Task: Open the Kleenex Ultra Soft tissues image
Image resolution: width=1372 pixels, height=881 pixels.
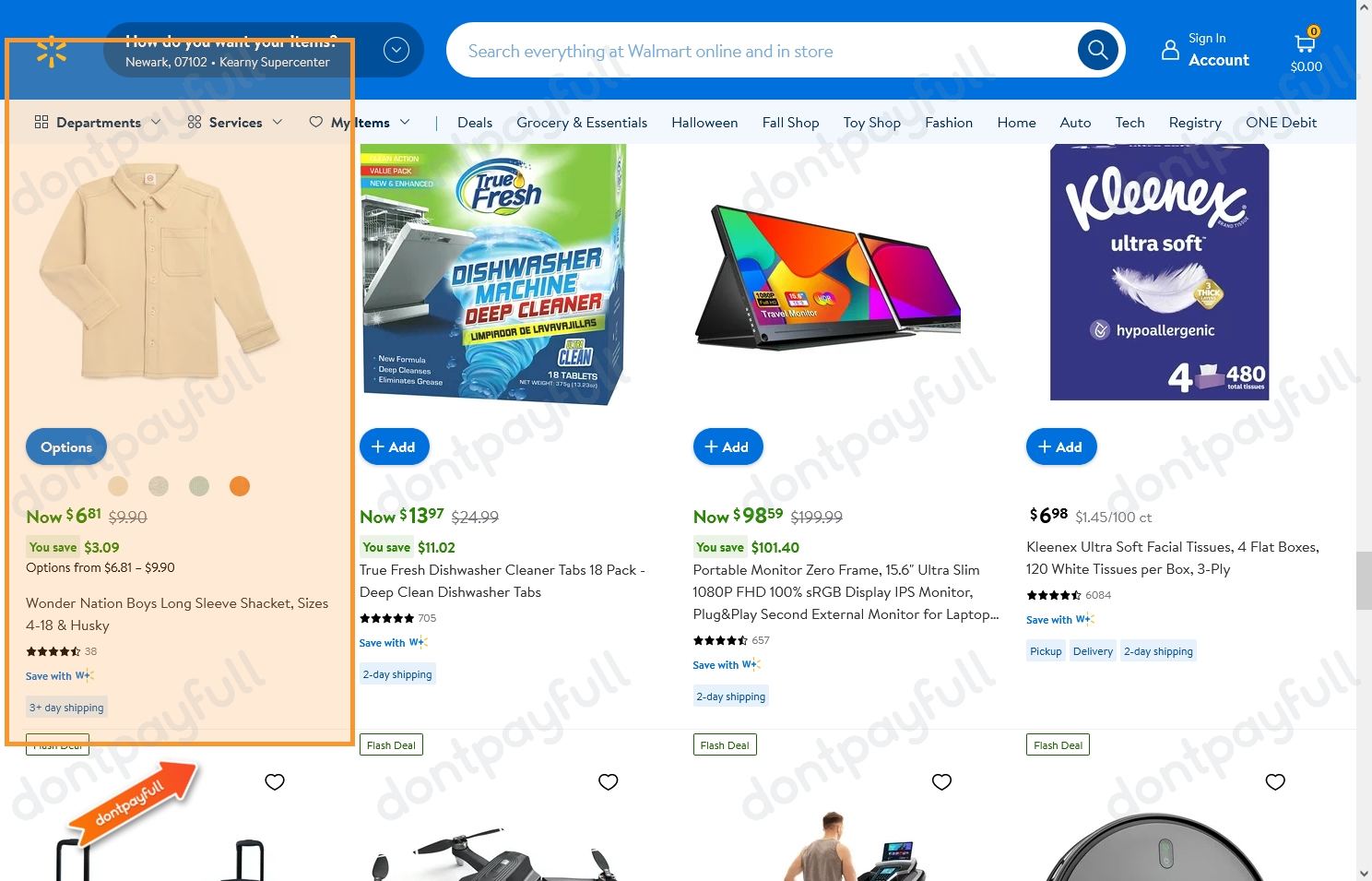Action: click(x=1159, y=273)
